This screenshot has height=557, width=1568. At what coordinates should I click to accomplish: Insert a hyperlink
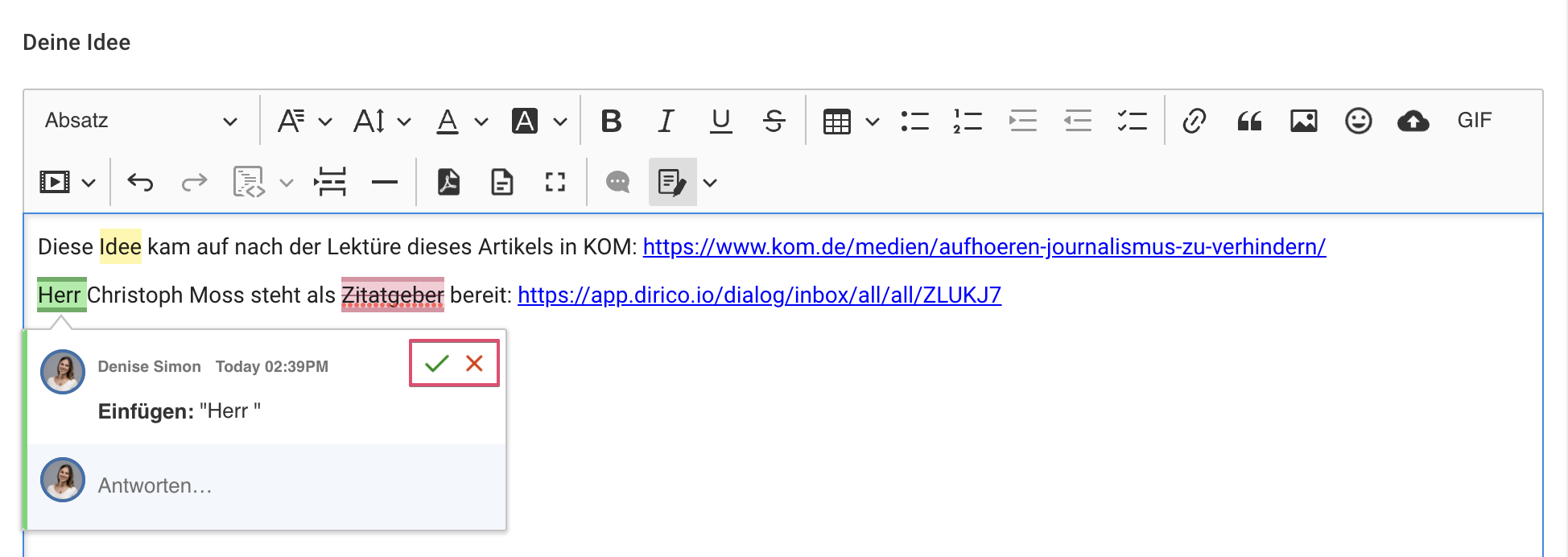click(x=1195, y=121)
